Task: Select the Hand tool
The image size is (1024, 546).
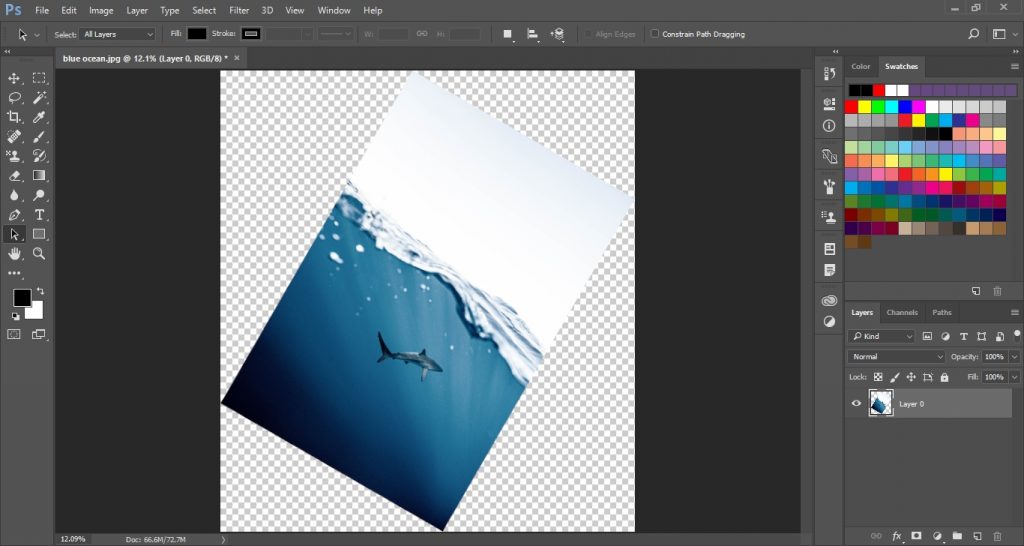Action: tap(14, 253)
